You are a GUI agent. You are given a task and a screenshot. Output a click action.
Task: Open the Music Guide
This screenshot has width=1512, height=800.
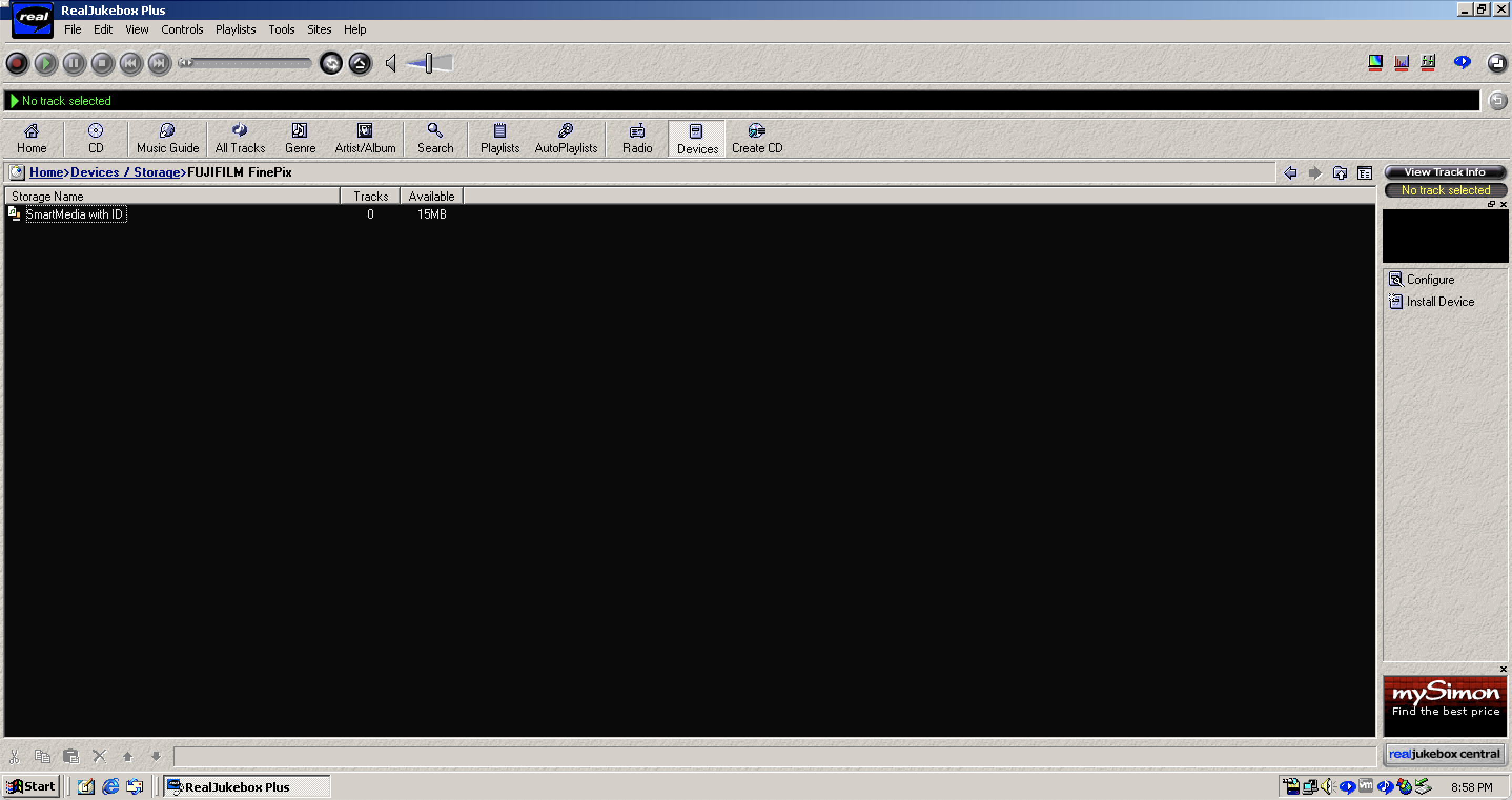click(x=168, y=139)
